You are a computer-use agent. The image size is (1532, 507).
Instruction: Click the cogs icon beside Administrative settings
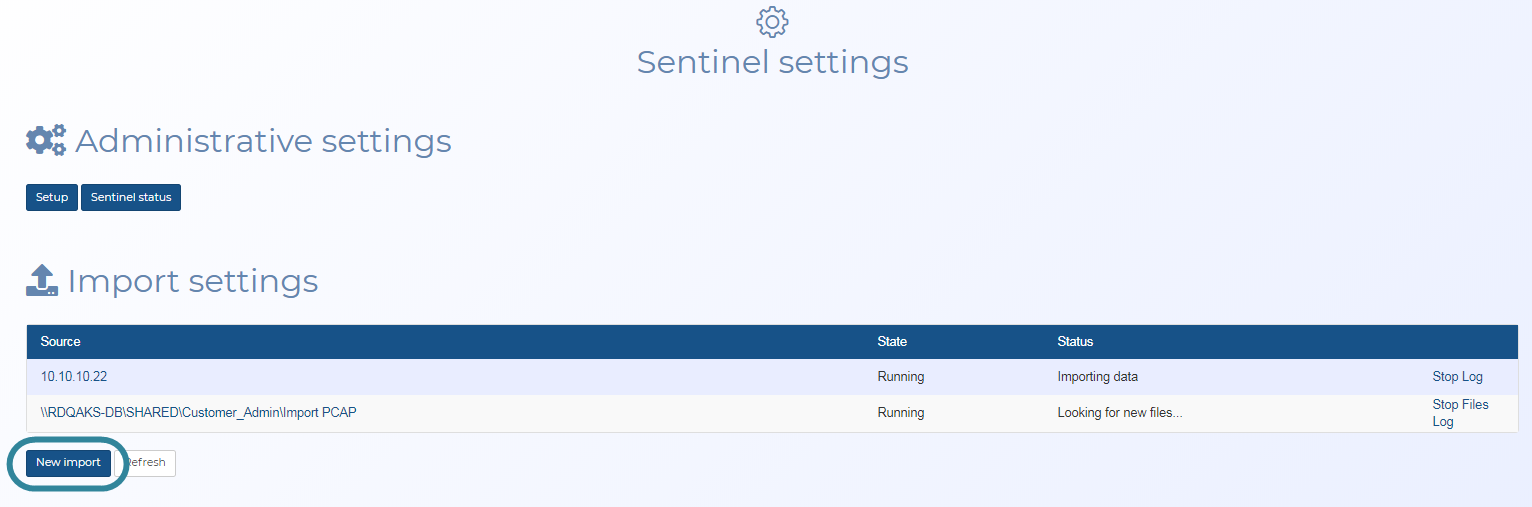point(46,141)
